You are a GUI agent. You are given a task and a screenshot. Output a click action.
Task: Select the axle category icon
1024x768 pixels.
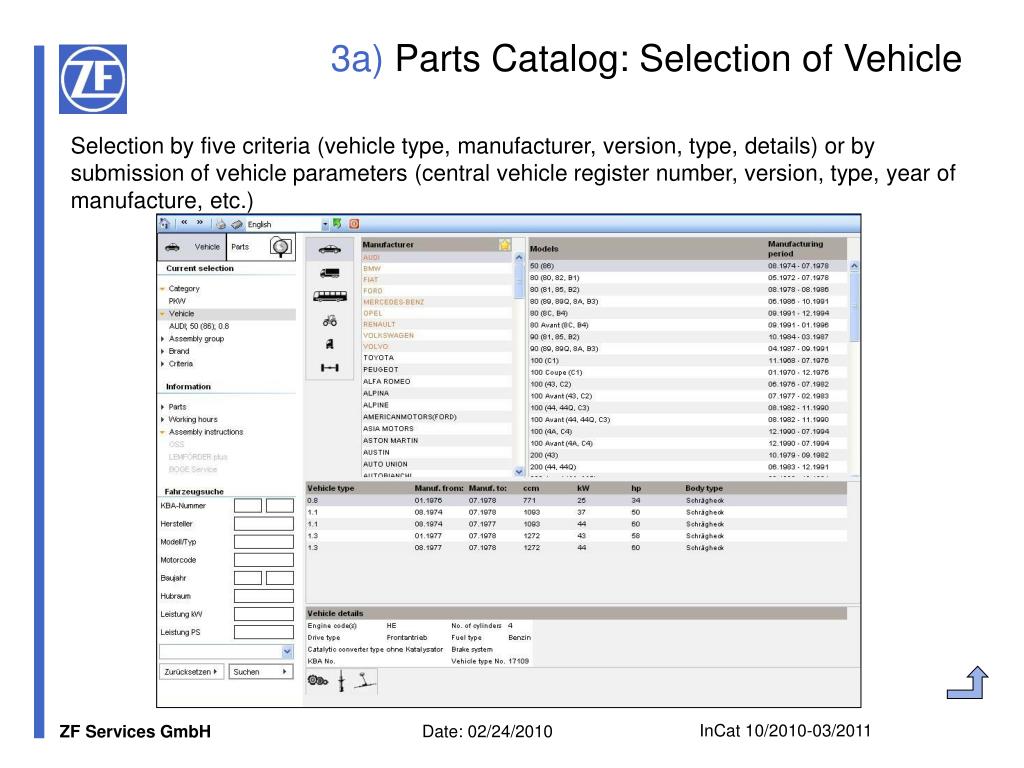pyautogui.click(x=330, y=368)
